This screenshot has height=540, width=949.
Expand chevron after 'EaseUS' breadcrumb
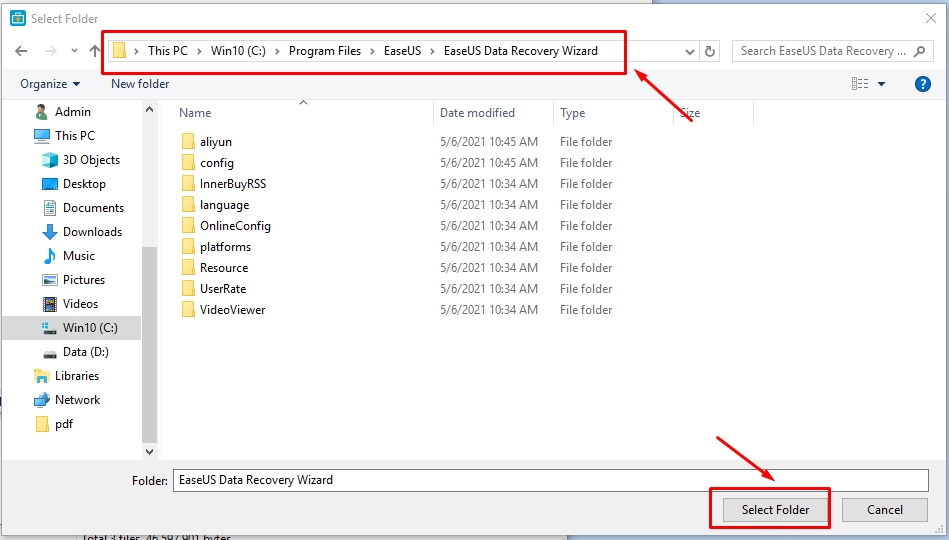pyautogui.click(x=432, y=51)
